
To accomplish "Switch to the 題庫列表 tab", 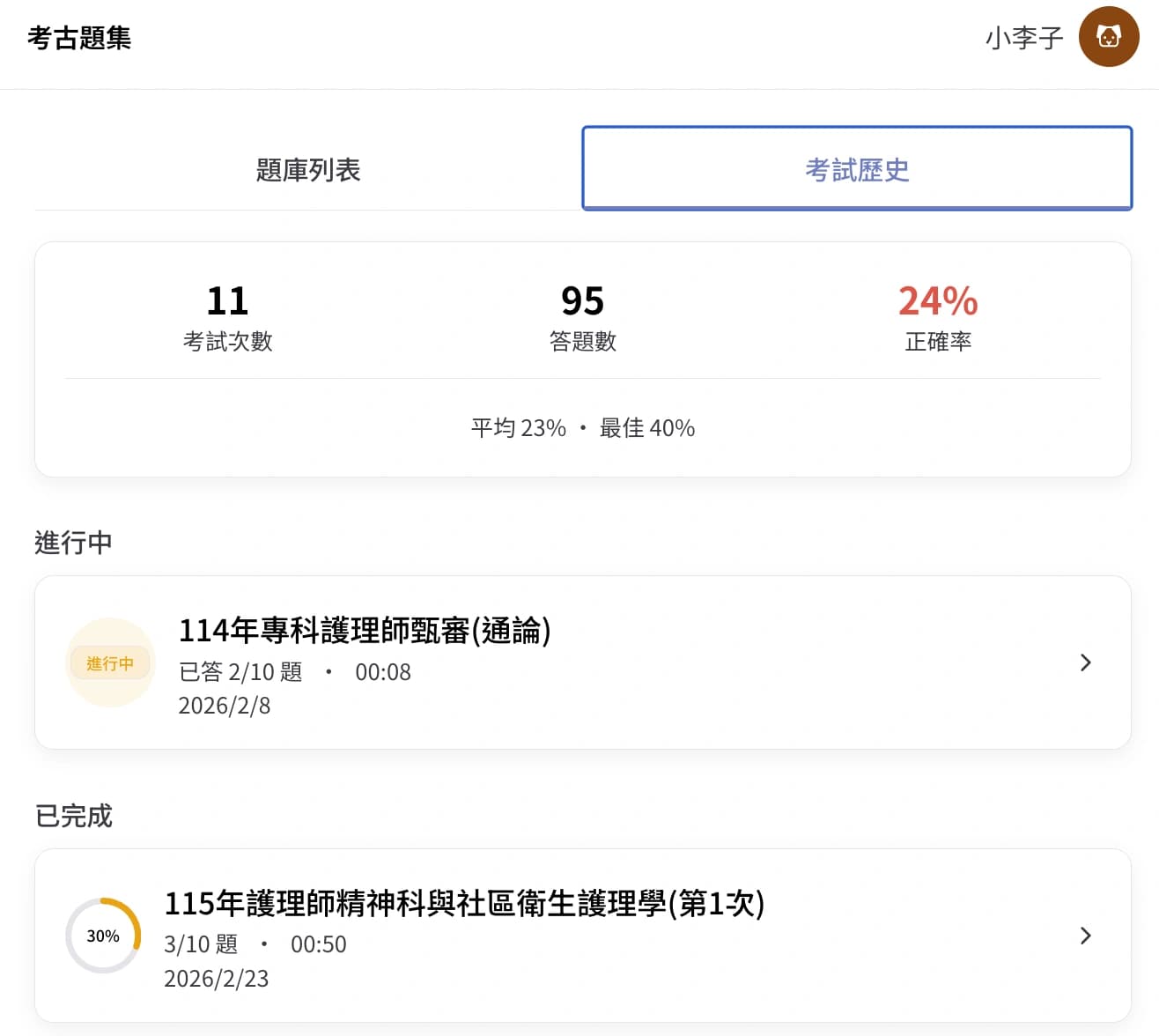I will click(307, 169).
